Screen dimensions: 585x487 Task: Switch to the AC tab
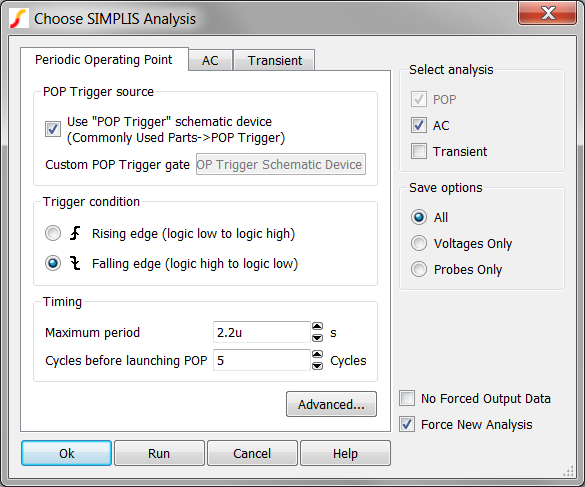click(x=210, y=60)
